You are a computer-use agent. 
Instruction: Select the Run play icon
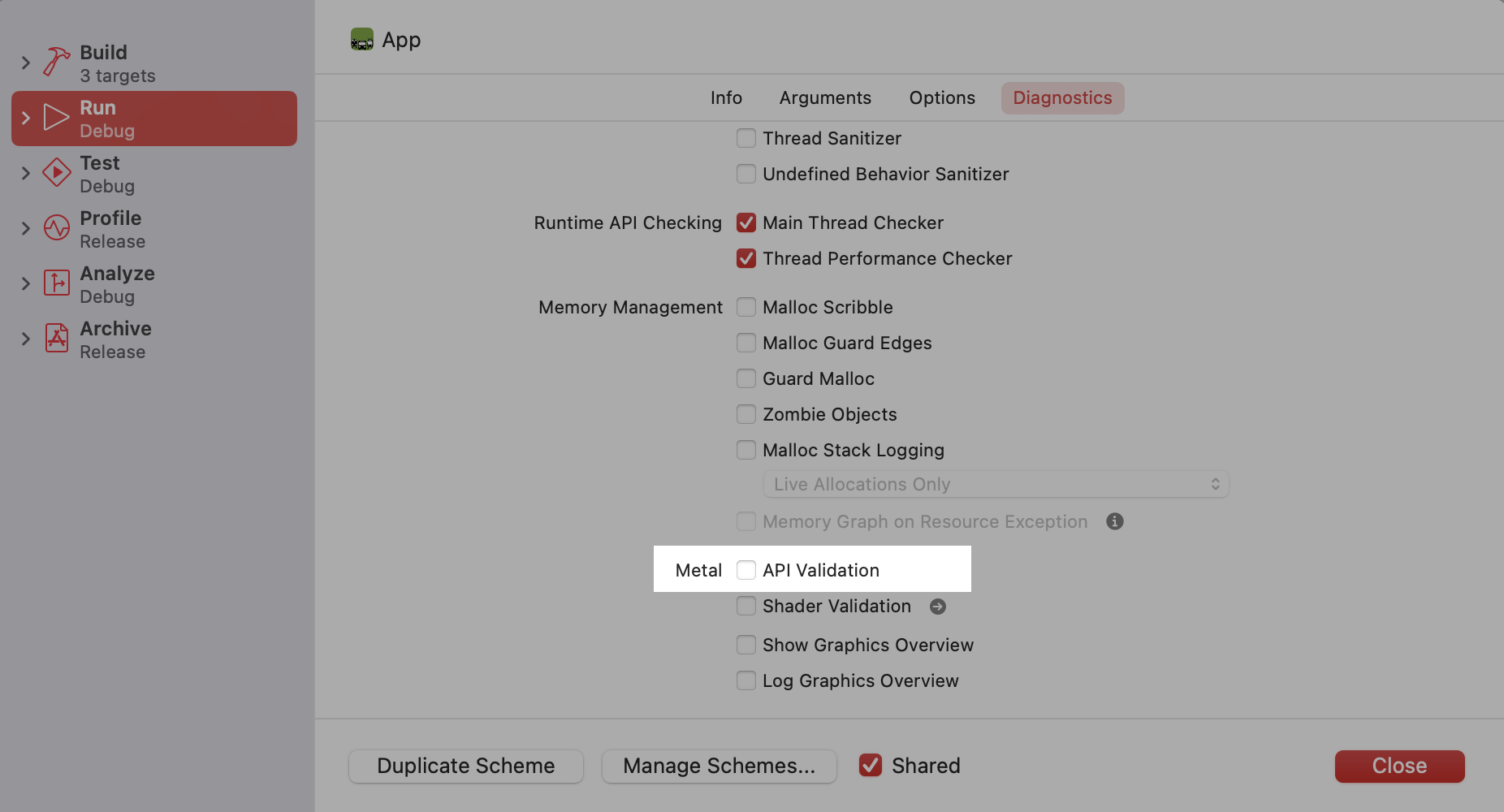(x=56, y=118)
